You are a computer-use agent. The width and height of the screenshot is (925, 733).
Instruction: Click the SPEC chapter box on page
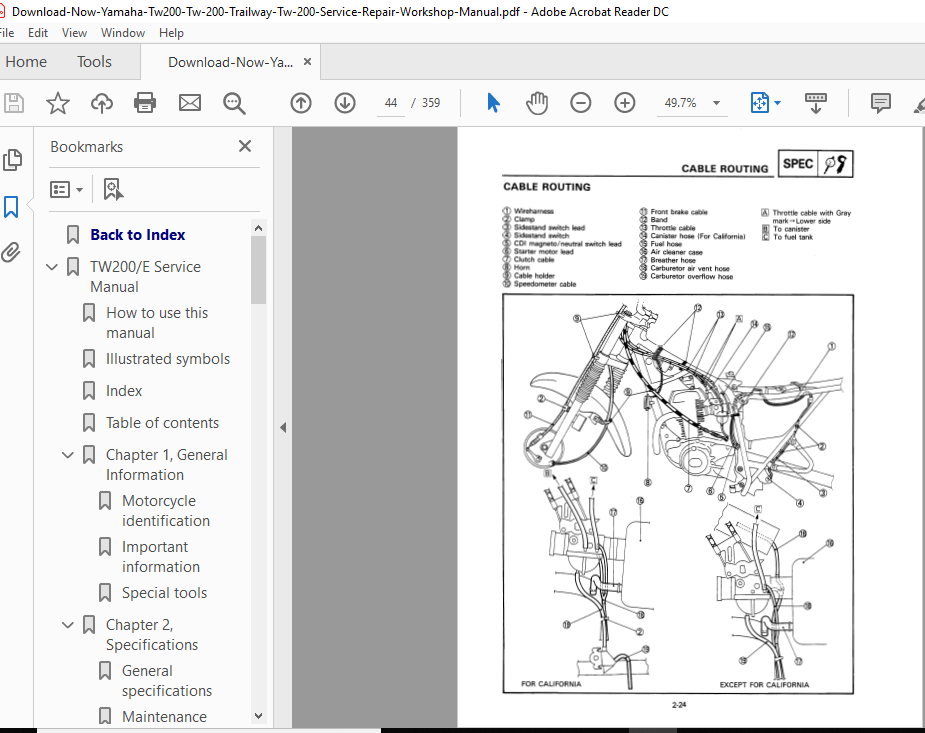815,163
